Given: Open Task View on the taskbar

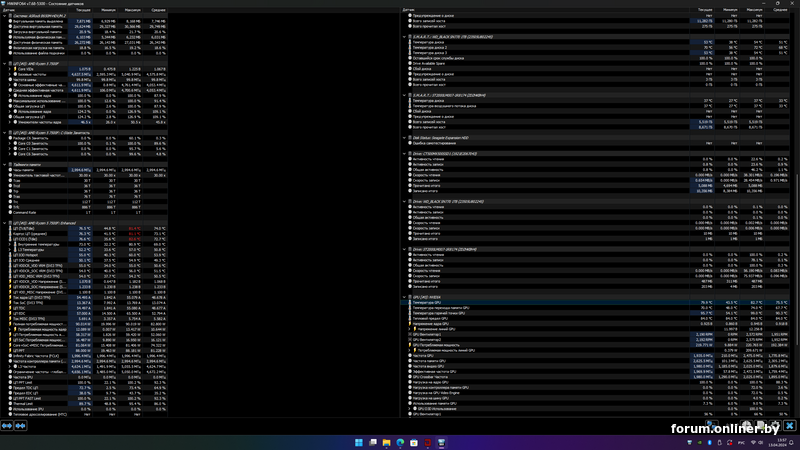Looking at the screenshot, I should coord(373,442).
